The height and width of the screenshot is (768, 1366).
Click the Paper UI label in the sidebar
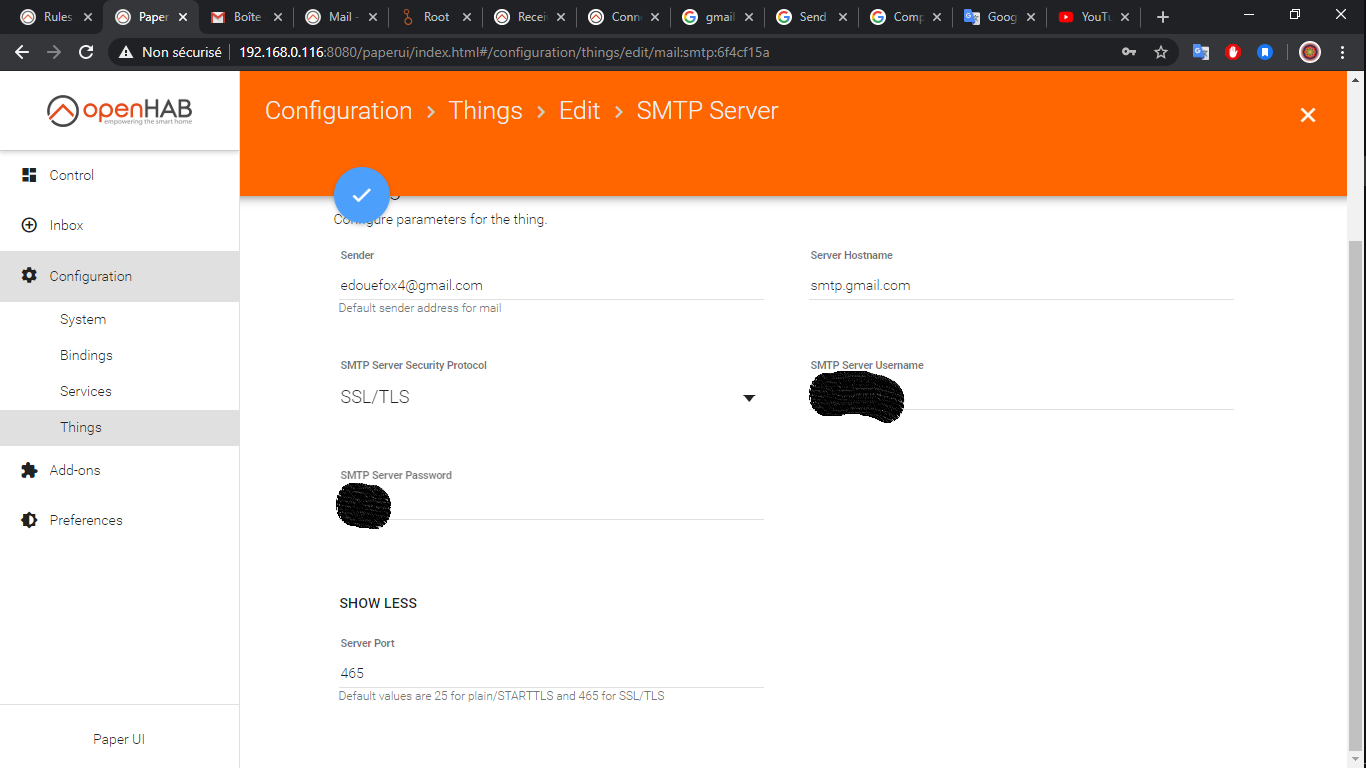[119, 739]
